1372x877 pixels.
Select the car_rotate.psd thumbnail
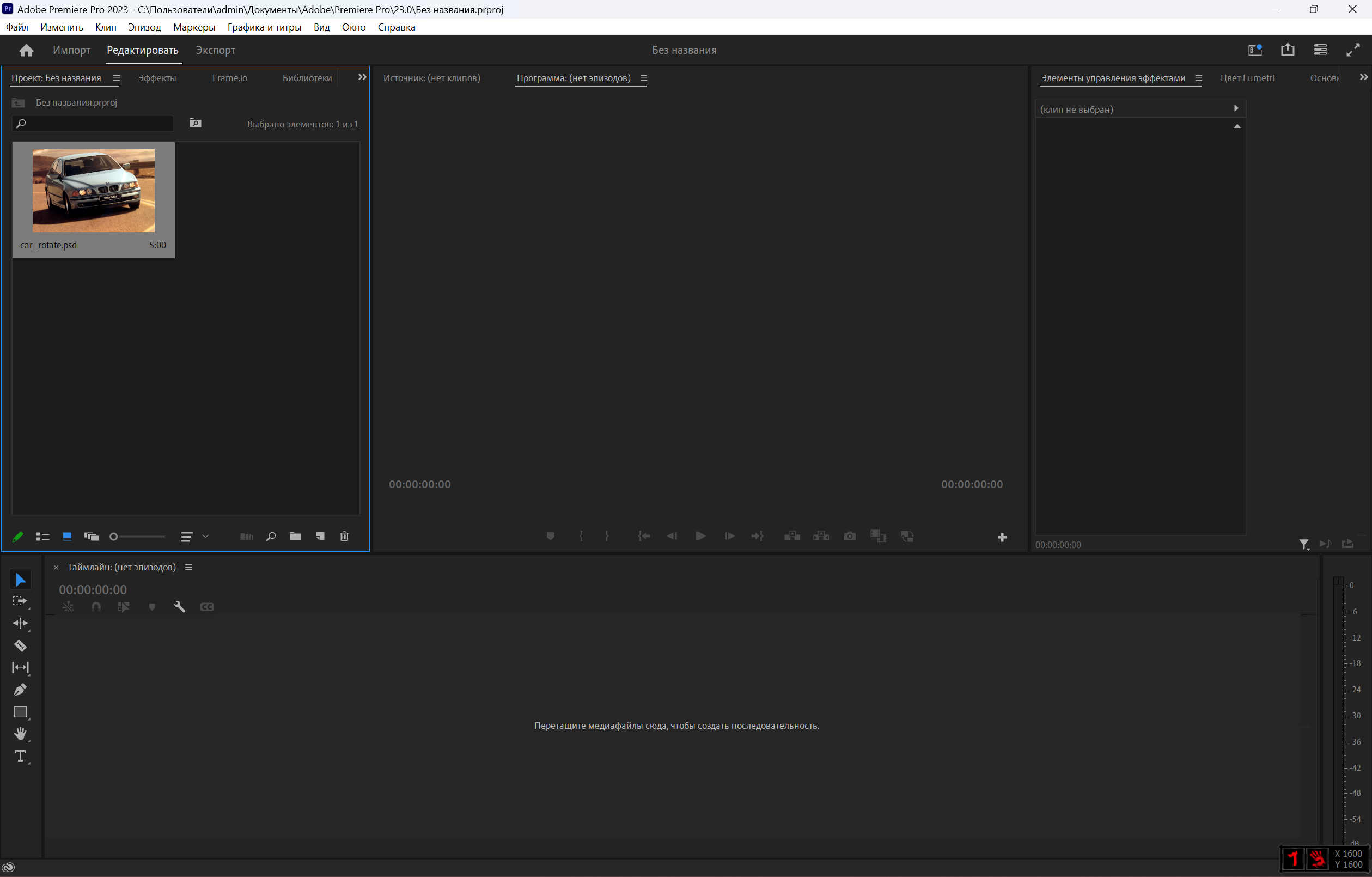click(94, 190)
